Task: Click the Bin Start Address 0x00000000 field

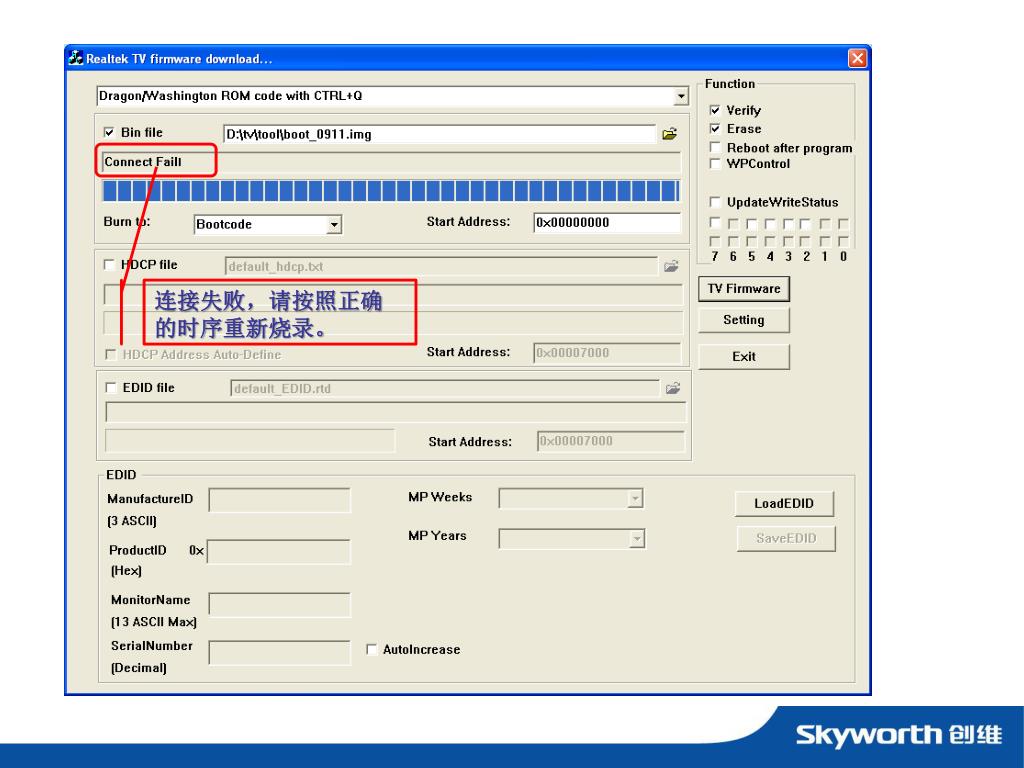Action: (607, 223)
